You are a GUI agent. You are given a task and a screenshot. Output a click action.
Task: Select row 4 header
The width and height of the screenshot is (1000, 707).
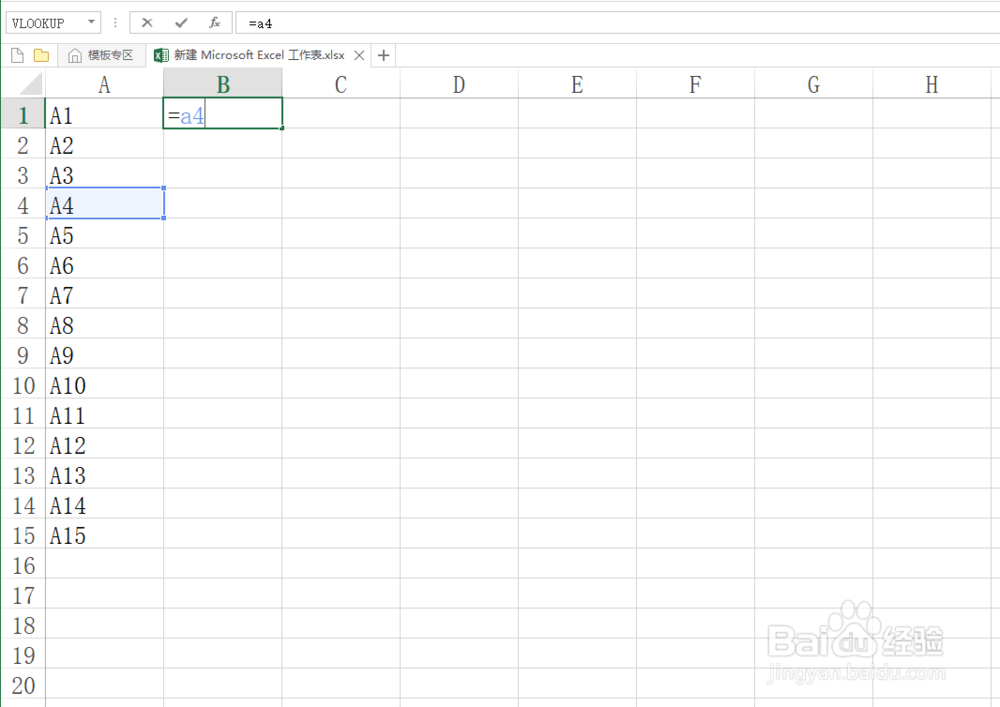pos(23,205)
